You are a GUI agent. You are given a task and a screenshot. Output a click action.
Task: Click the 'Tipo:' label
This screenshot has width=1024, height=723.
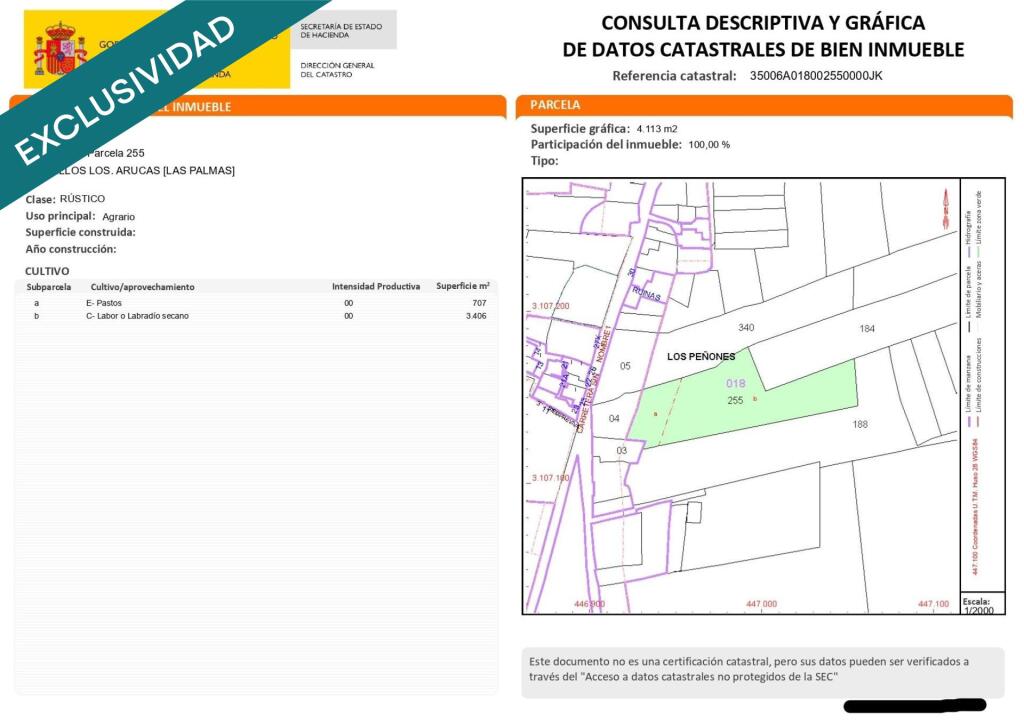pos(544,161)
